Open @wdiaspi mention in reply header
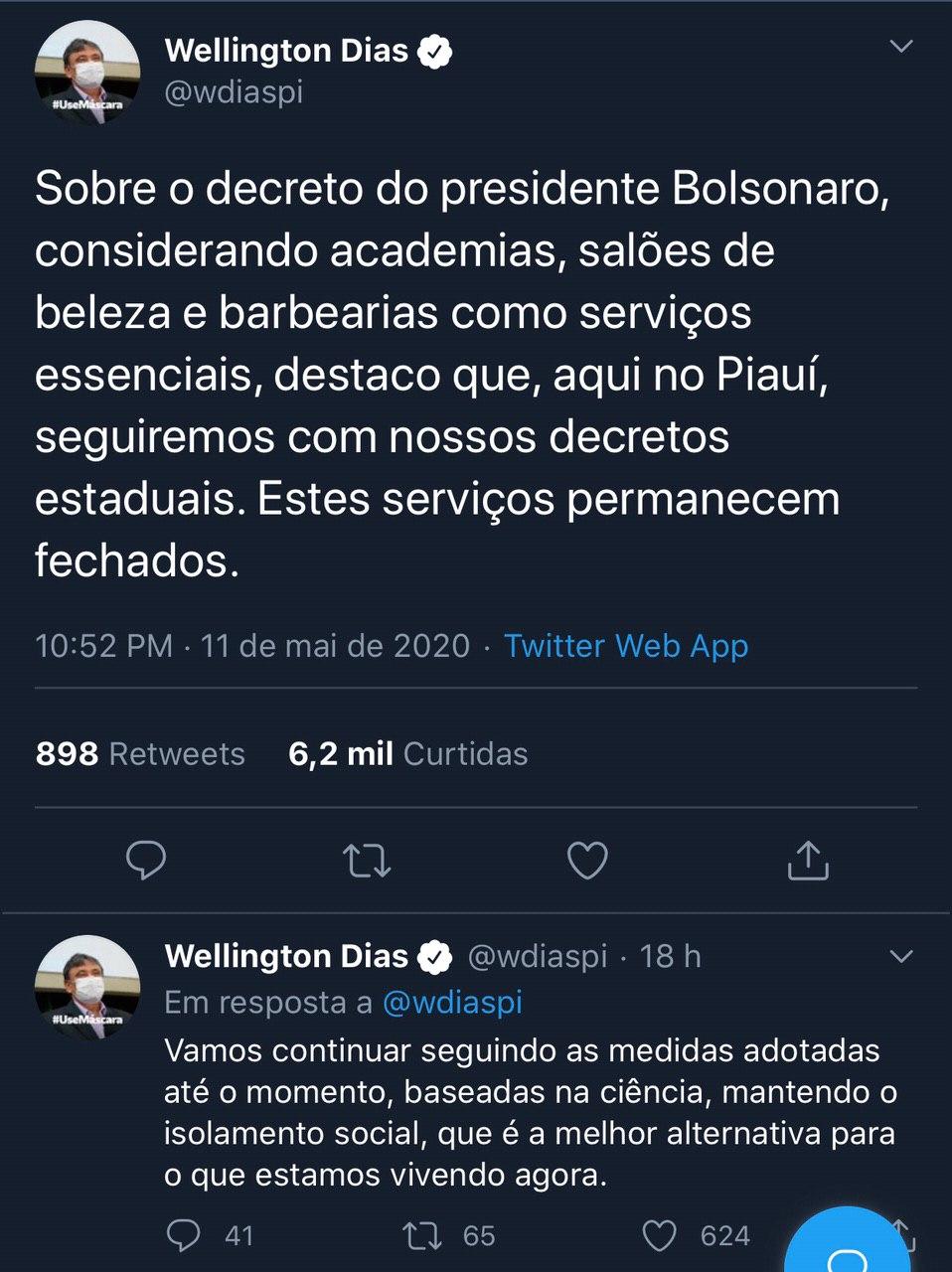Image resolution: width=952 pixels, height=1272 pixels. (452, 1003)
